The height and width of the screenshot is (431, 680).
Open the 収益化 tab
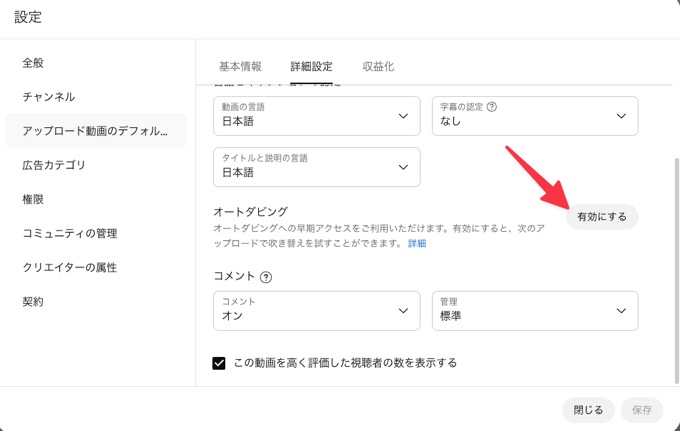[378, 66]
